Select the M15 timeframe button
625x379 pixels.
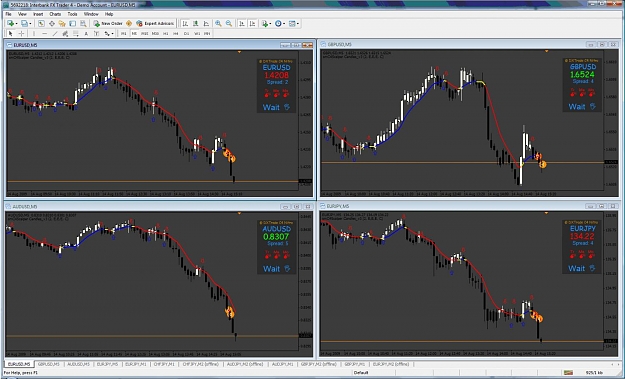click(145, 33)
